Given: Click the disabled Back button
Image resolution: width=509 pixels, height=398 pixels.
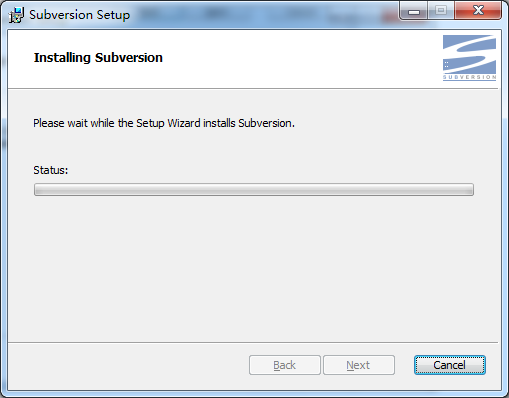Looking at the screenshot, I should (x=285, y=365).
